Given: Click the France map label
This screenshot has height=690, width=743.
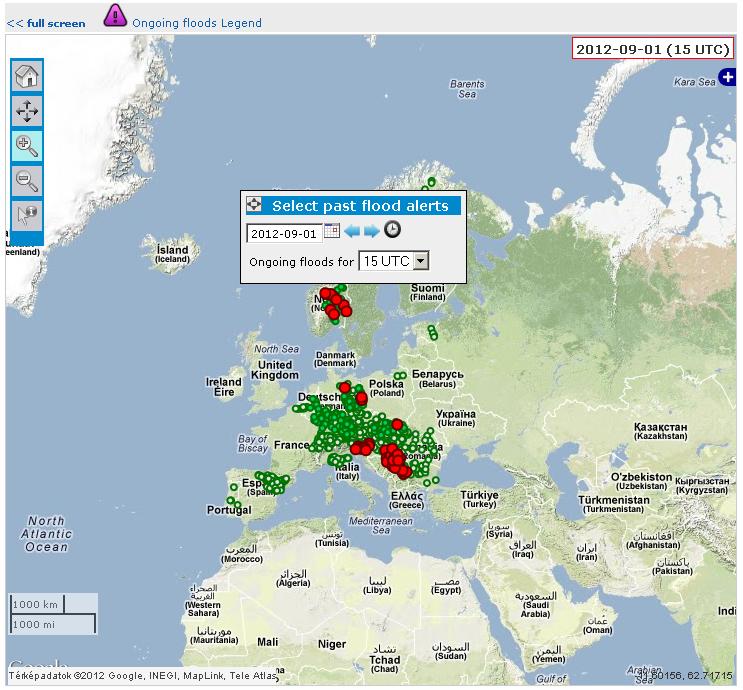Looking at the screenshot, I should pos(291,445).
